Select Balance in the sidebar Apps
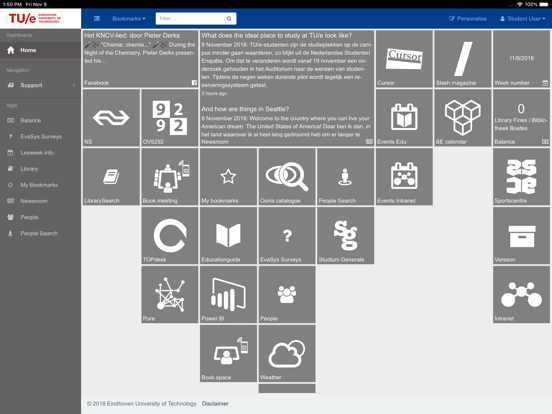This screenshot has width=552, height=414. pos(40,120)
